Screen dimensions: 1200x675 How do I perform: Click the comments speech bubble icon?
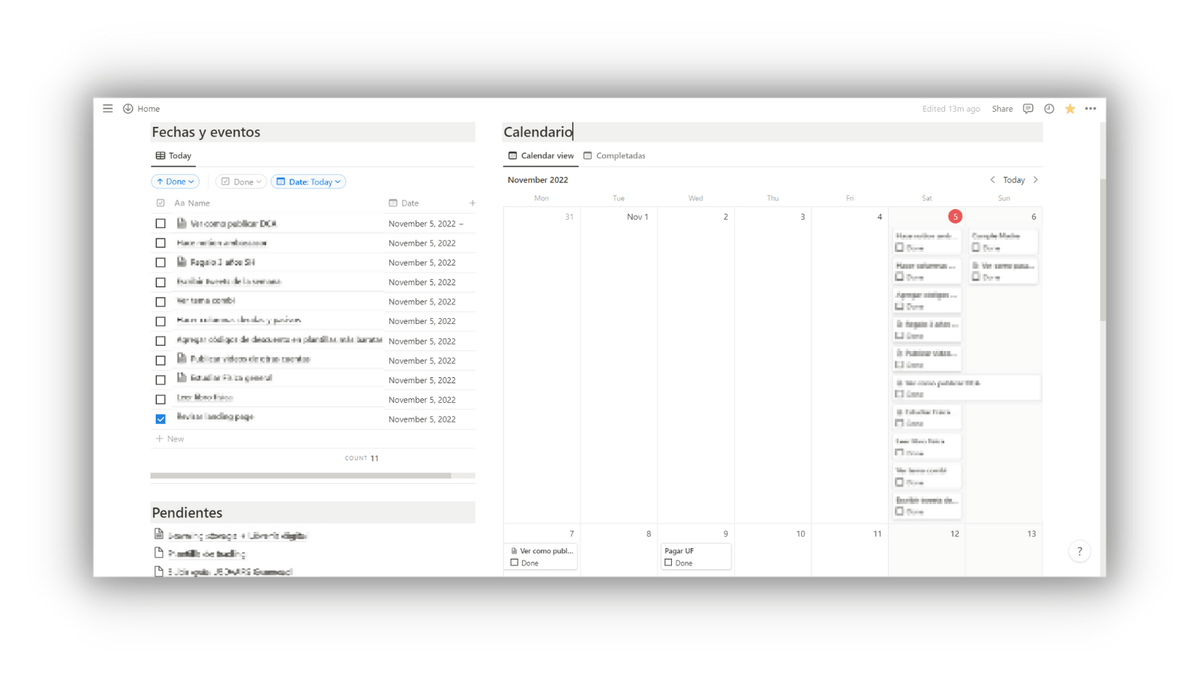click(1028, 108)
